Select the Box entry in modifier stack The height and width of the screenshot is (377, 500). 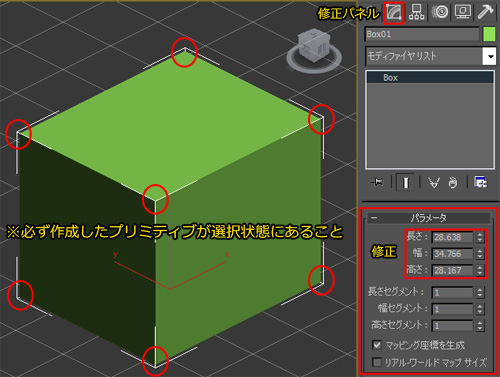[430, 78]
